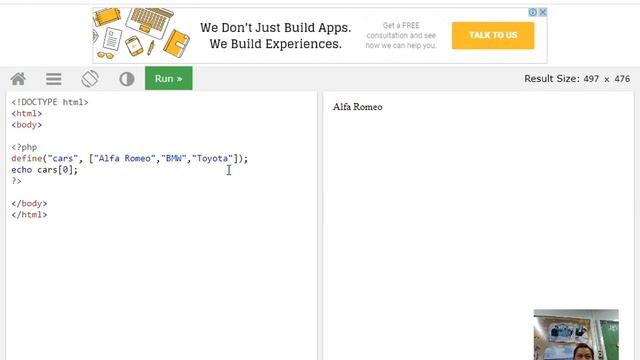Click the </body> closing tag line
640x360 pixels.
(29, 203)
